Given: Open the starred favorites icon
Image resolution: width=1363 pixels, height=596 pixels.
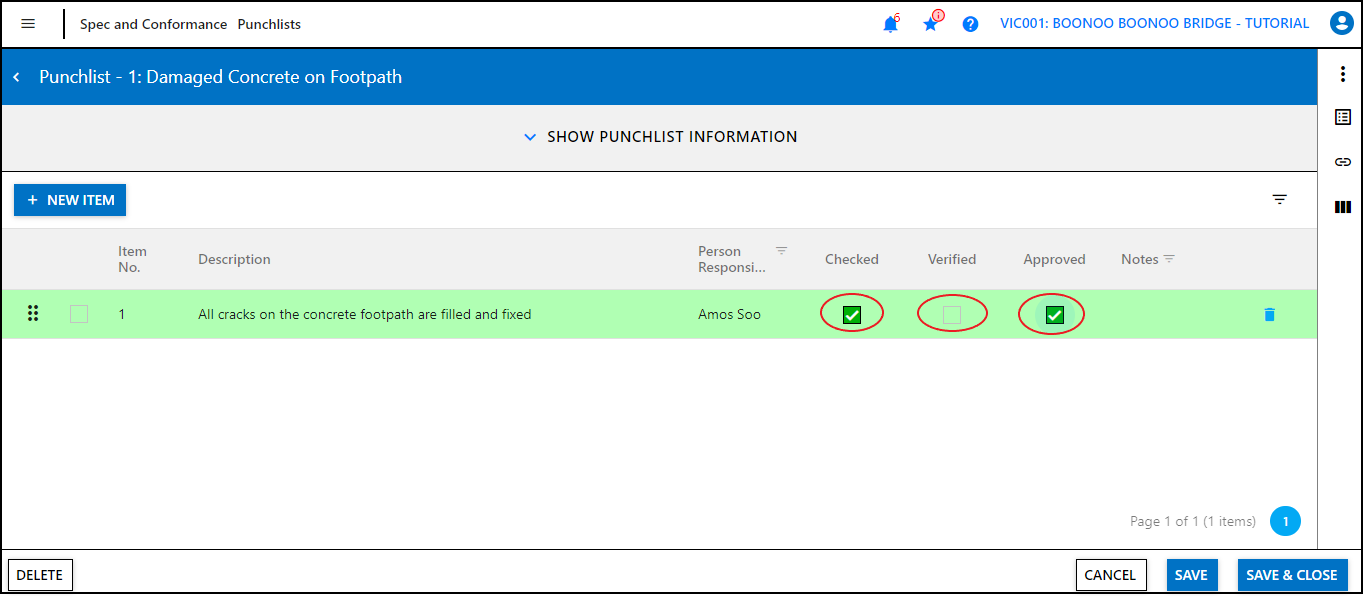Looking at the screenshot, I should pyautogui.click(x=931, y=24).
